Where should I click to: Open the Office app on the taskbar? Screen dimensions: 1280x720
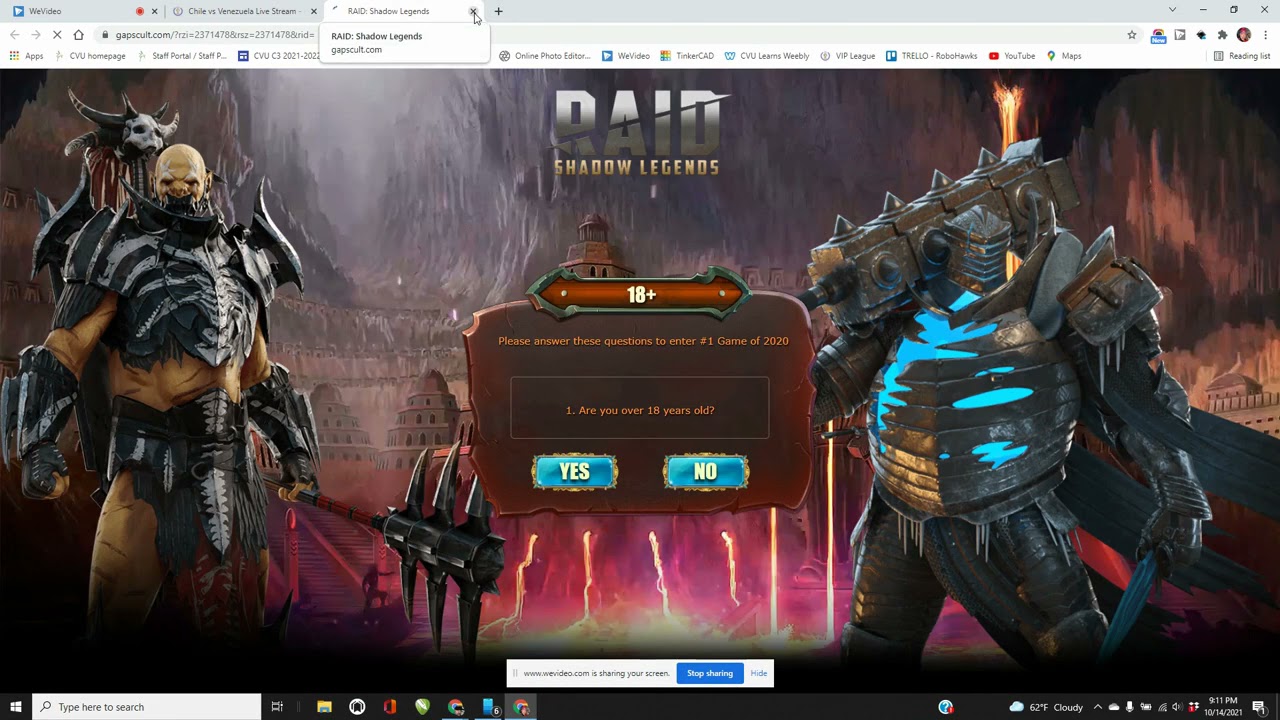pos(389,707)
